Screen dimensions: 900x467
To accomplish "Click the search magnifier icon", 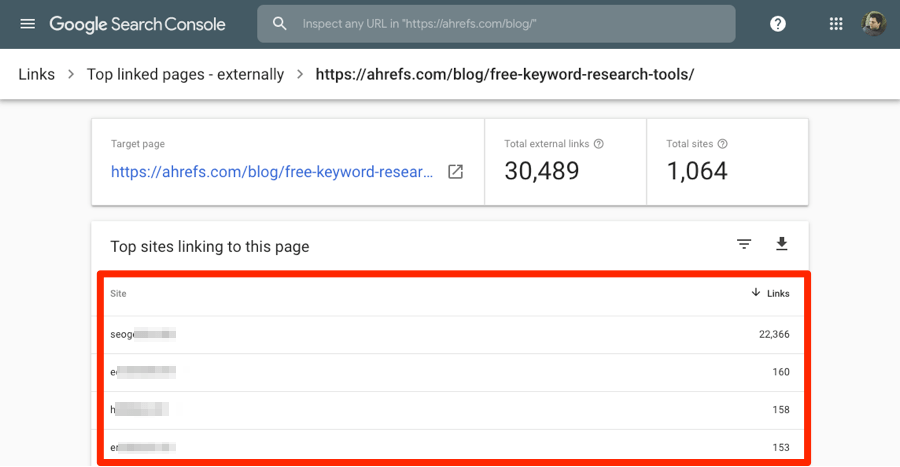I will pos(280,24).
